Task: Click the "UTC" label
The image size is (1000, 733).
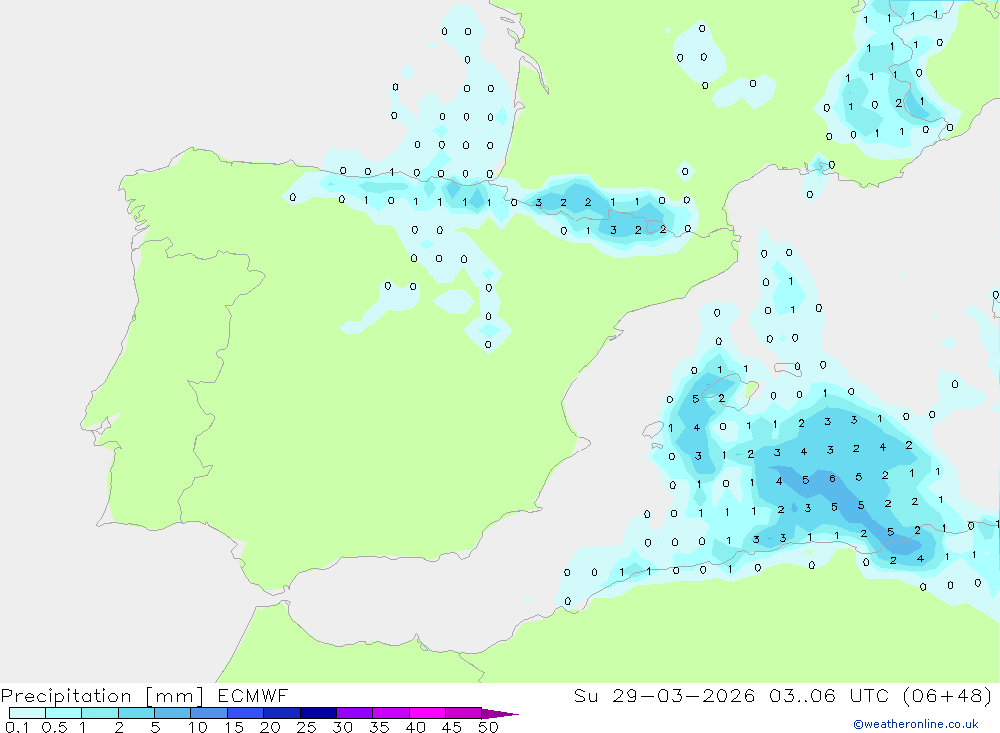Action: click(869, 695)
